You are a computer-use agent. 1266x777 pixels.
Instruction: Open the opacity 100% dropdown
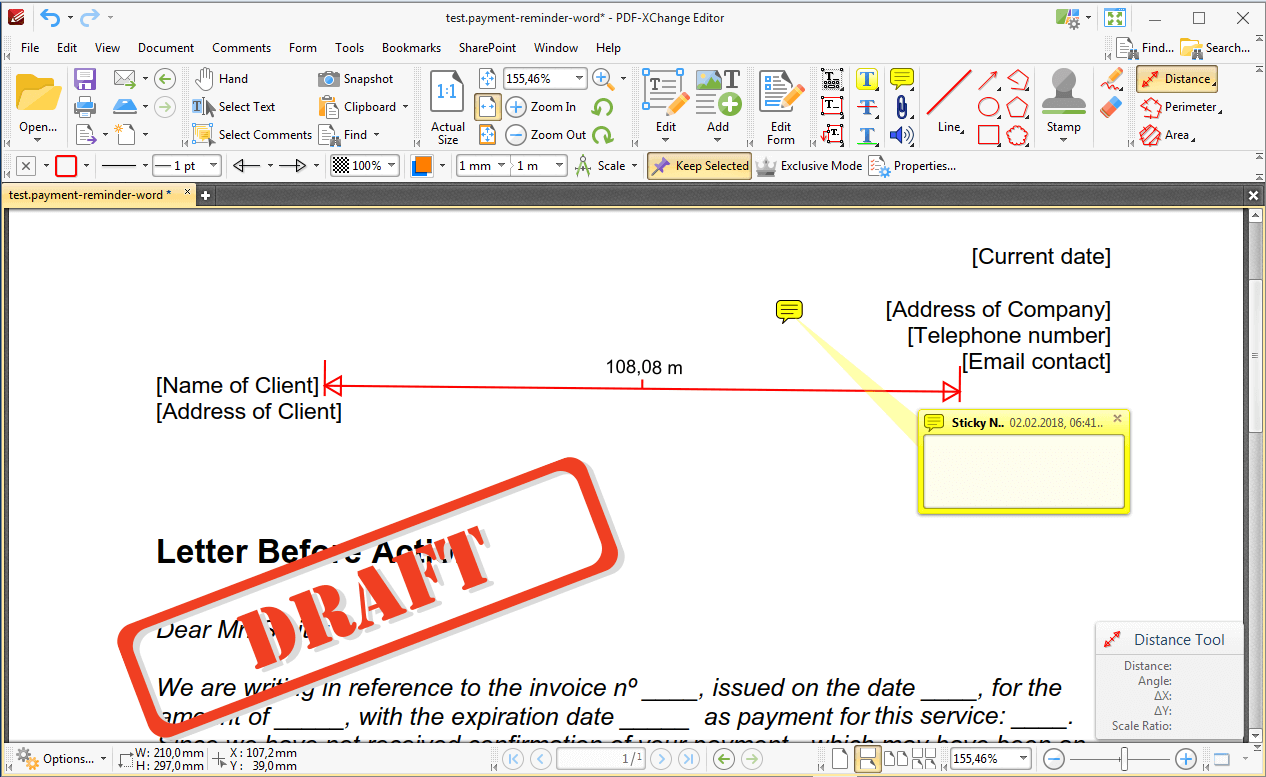click(x=390, y=166)
